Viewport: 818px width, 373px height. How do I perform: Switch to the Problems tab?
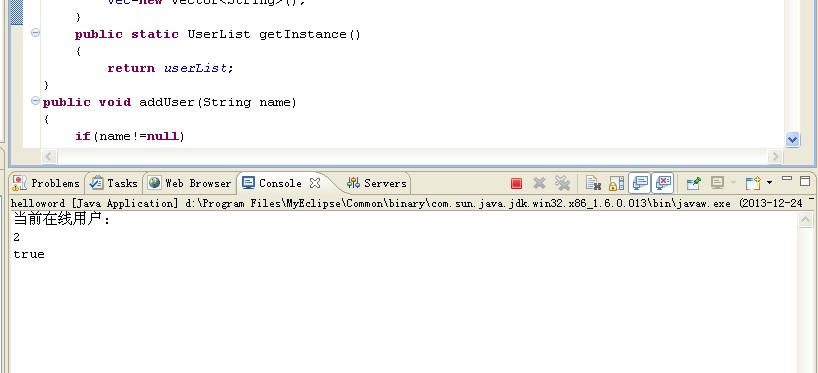coord(46,183)
